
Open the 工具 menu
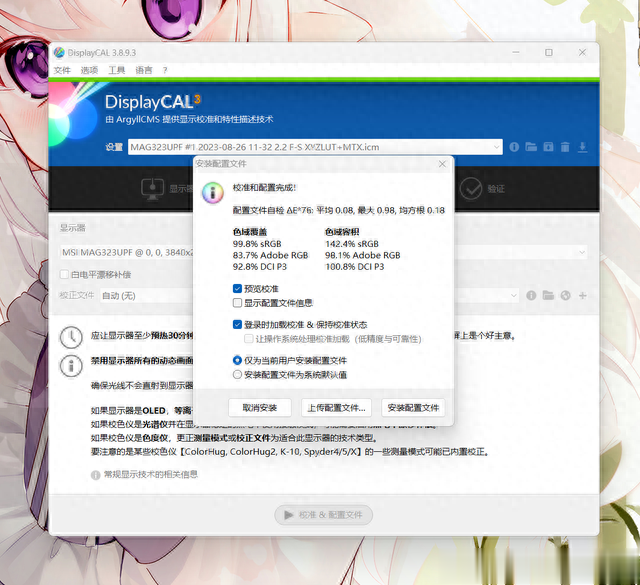click(116, 70)
